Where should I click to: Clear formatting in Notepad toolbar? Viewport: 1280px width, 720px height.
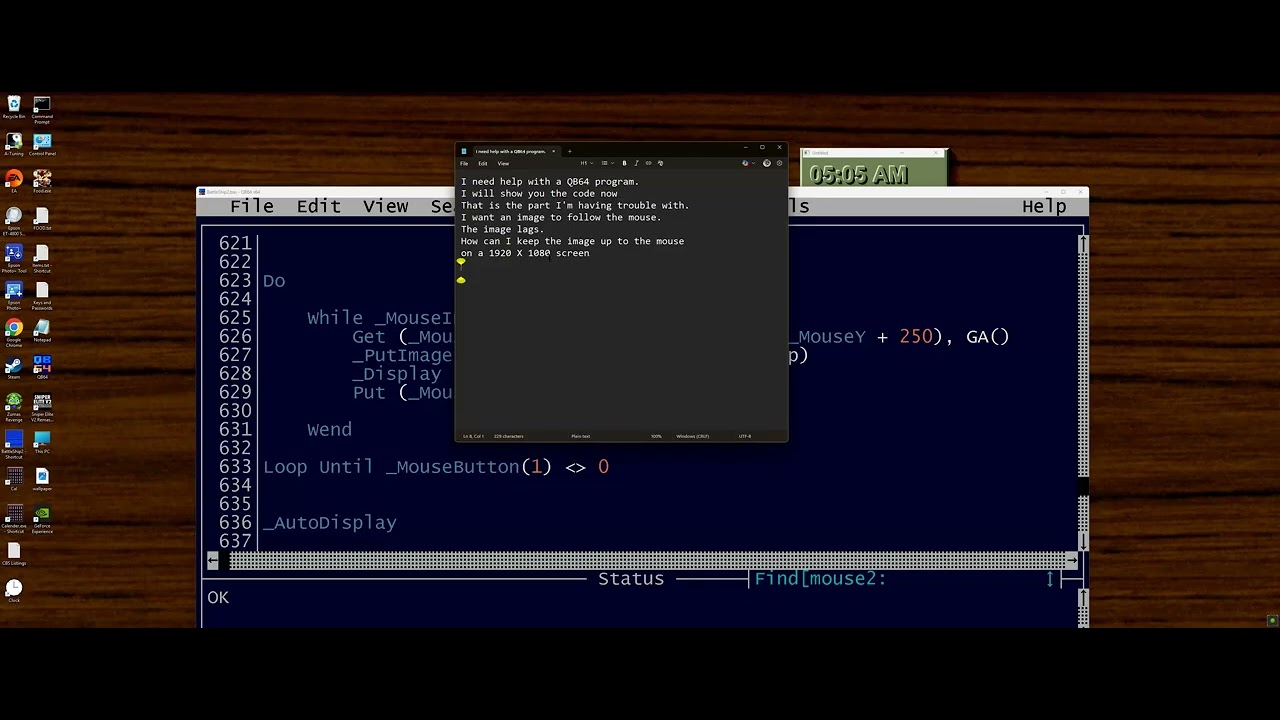coord(660,163)
